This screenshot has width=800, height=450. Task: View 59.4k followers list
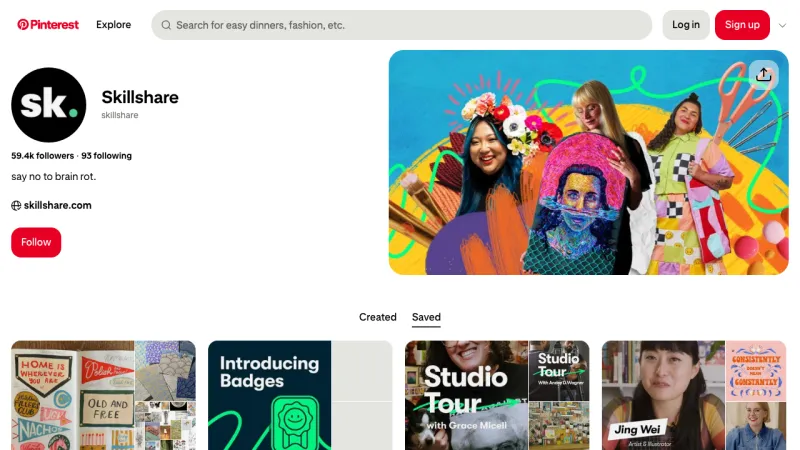tap(42, 156)
